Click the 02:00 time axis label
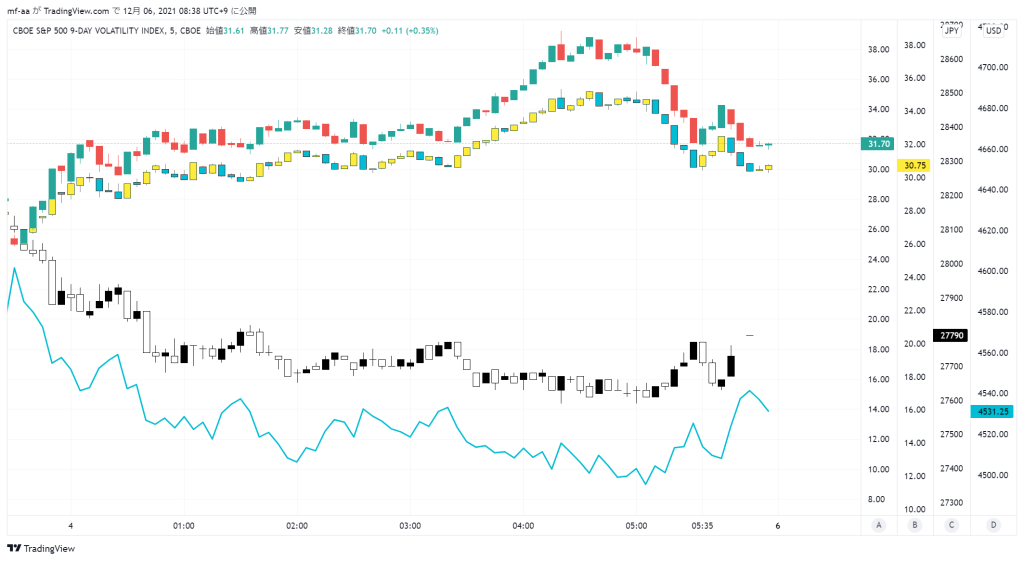The width and height of the screenshot is (1024, 561). click(x=296, y=526)
